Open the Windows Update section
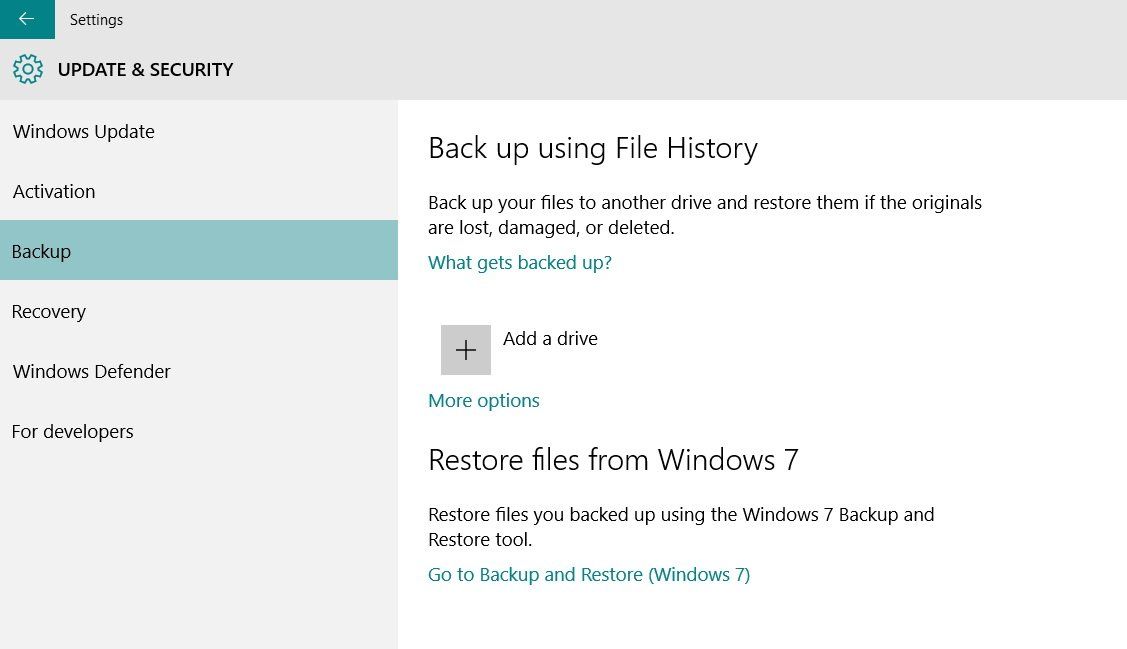The height and width of the screenshot is (649, 1127). pyautogui.click(x=198, y=132)
